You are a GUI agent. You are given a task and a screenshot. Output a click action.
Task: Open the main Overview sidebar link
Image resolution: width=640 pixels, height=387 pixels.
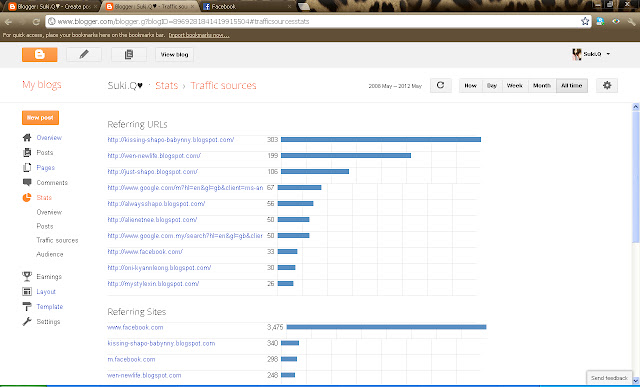click(49, 138)
